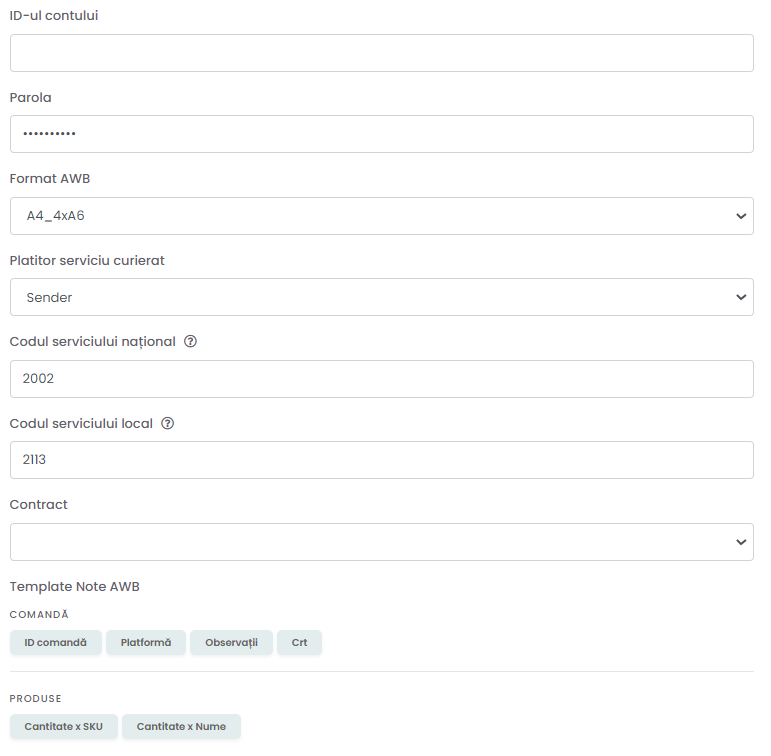Open the Format AWB dropdown showing A4_4xA6
This screenshot has height=756, width=771.
pos(382,216)
